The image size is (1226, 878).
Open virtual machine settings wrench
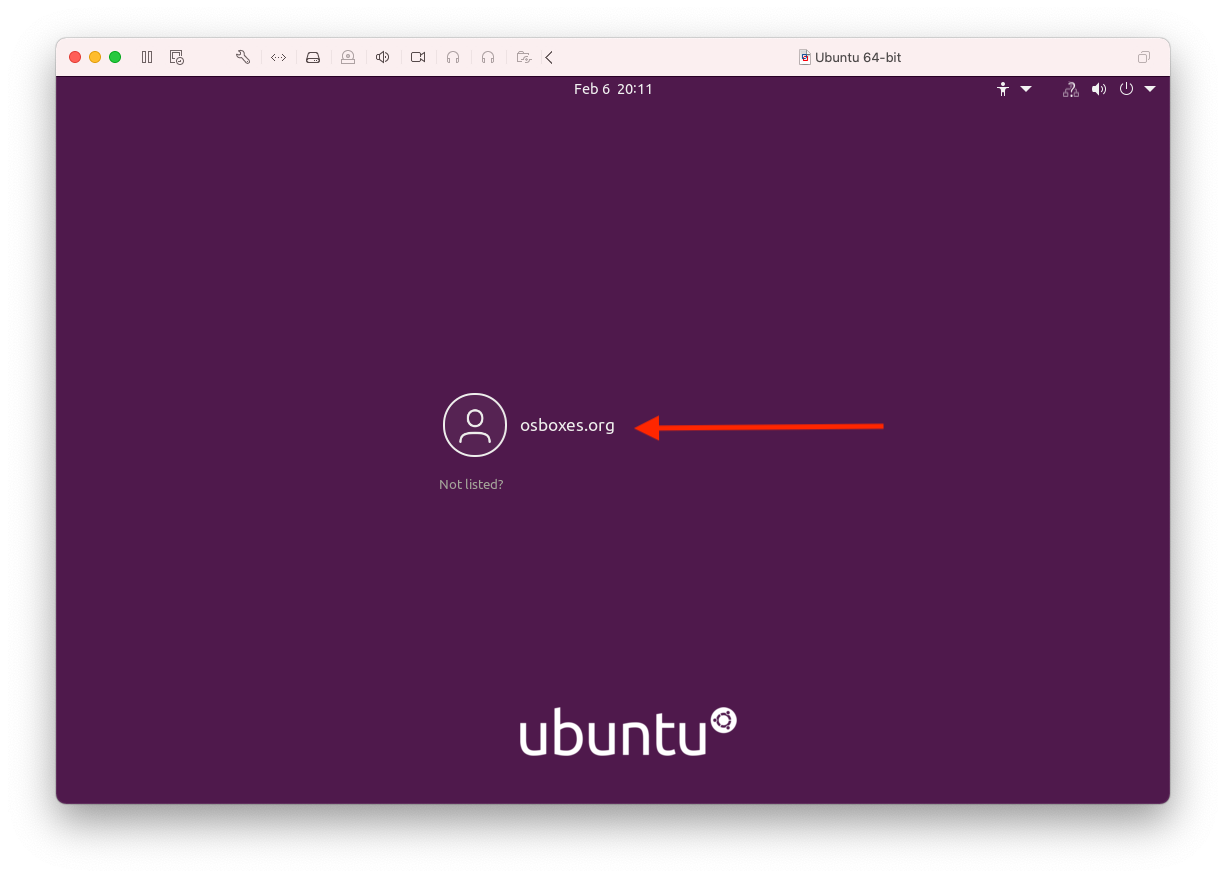point(243,57)
